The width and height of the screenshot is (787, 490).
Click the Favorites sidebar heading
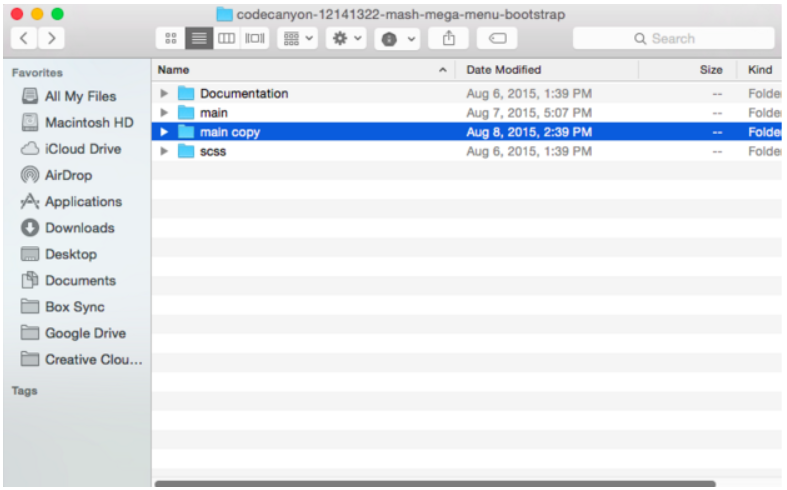click(37, 73)
